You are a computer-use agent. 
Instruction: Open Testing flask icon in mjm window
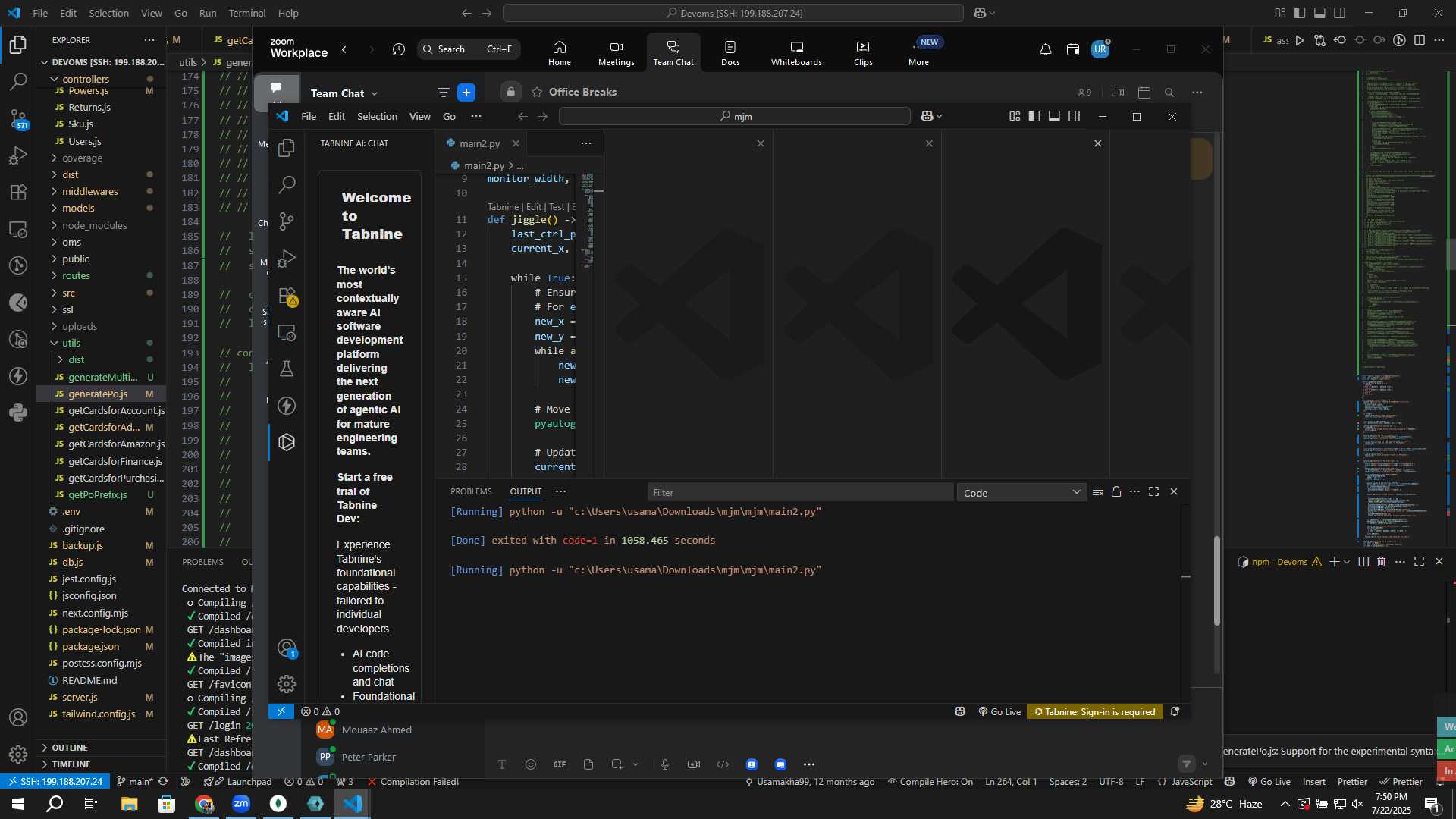click(x=287, y=369)
